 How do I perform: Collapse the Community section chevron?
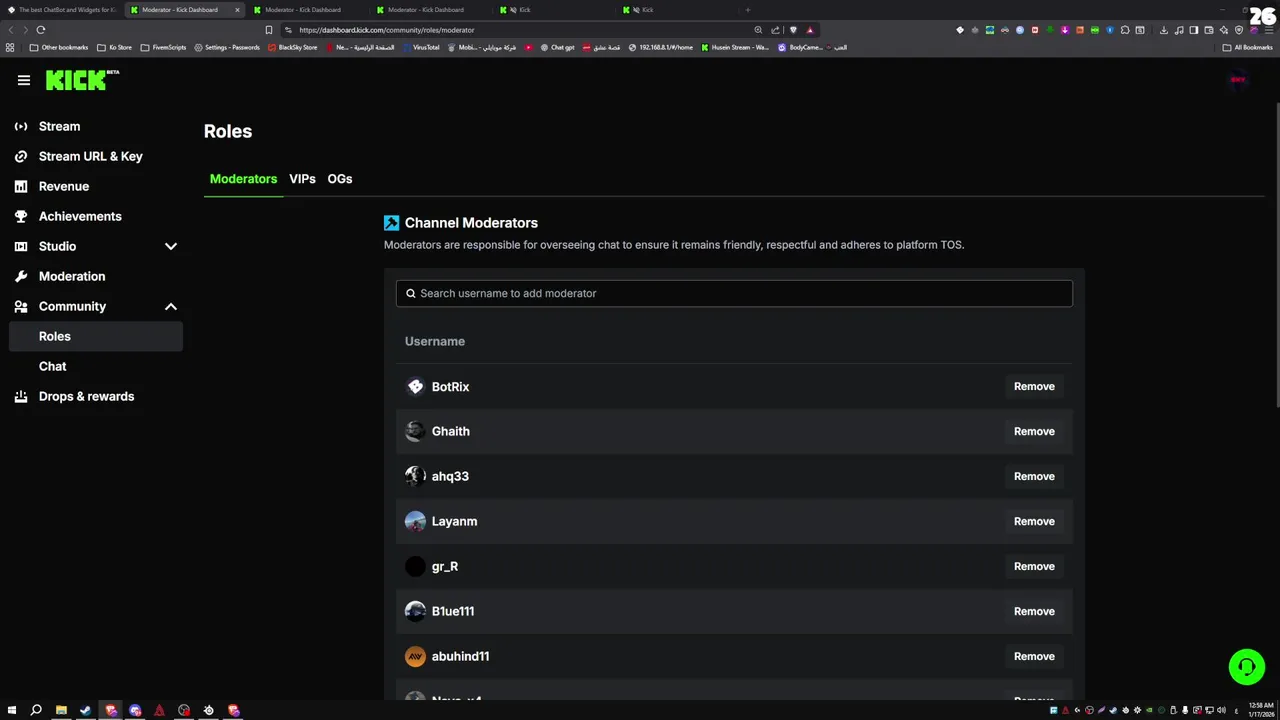171,306
